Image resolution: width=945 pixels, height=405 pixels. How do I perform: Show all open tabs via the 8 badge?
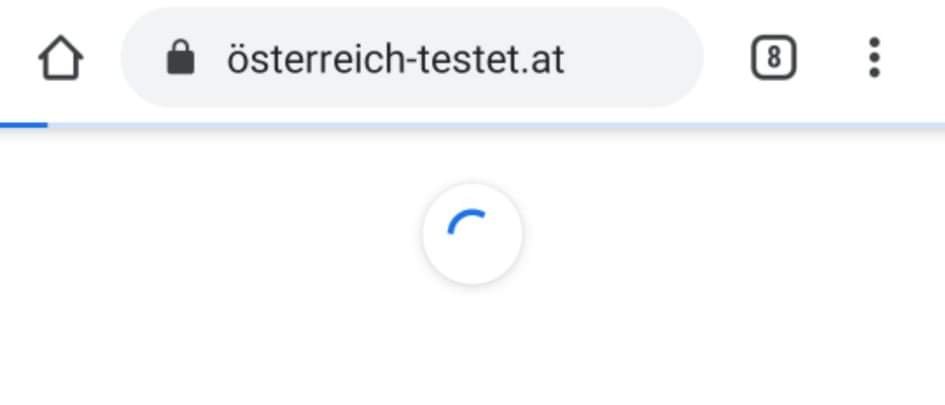[x=774, y=58]
